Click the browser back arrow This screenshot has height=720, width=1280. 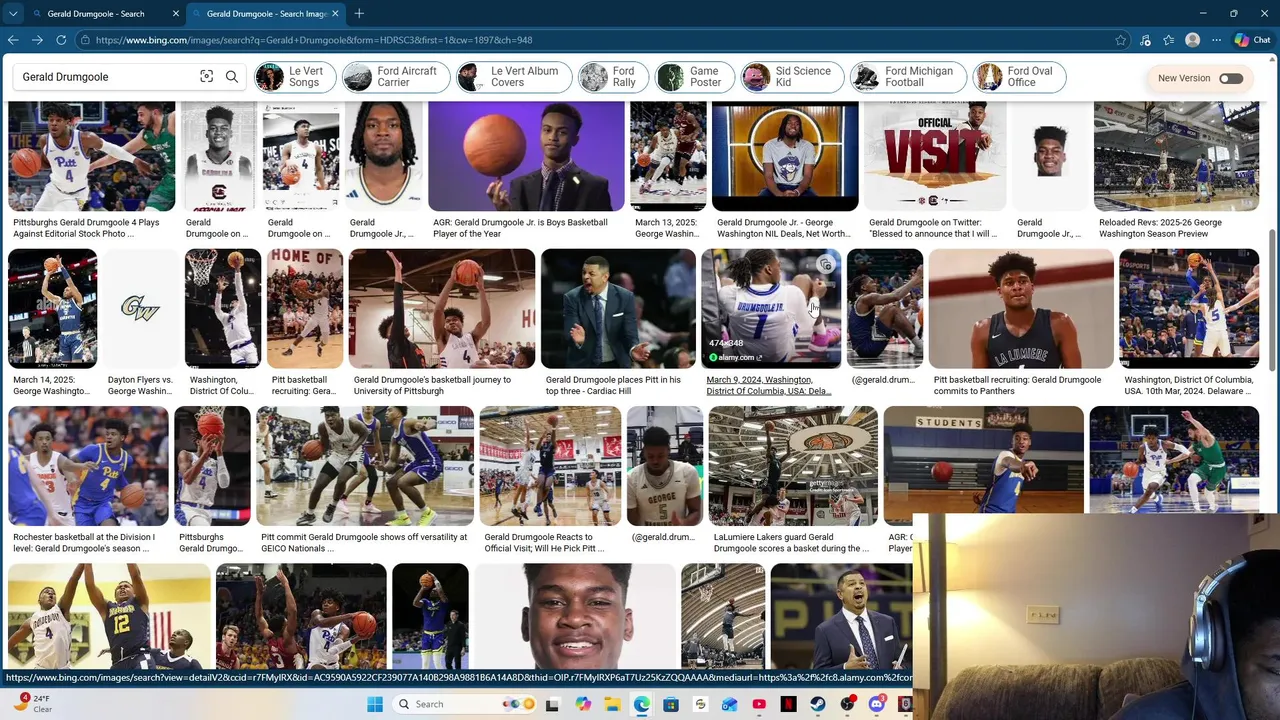click(x=13, y=40)
